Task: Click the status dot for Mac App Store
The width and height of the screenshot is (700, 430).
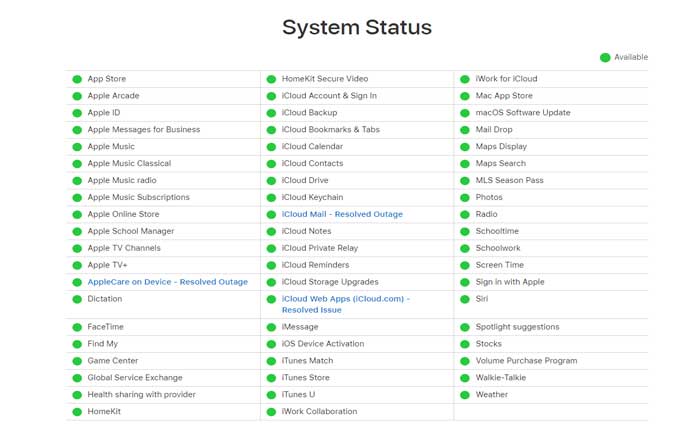Action: pyautogui.click(x=465, y=96)
